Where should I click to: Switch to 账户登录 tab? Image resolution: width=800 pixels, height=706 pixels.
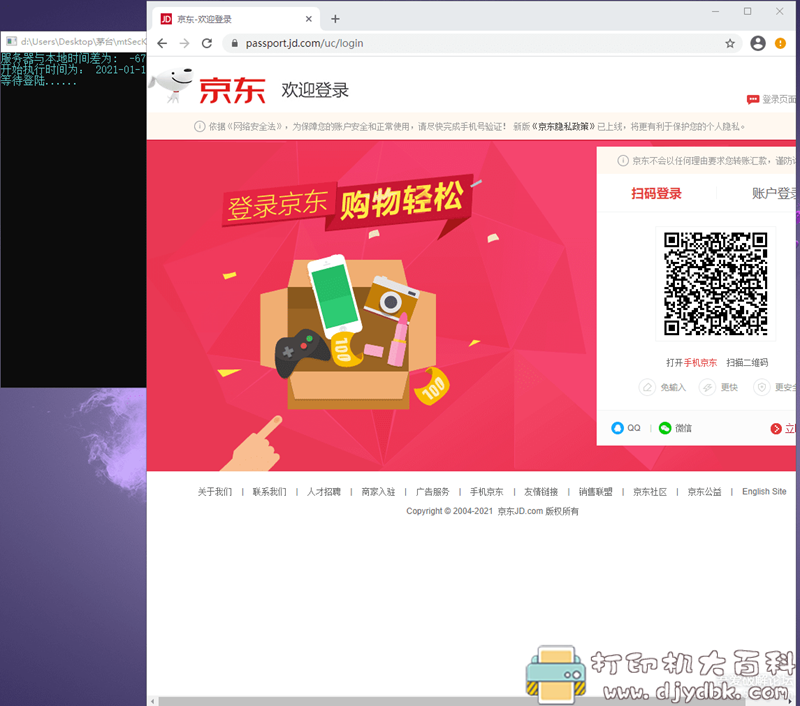click(x=773, y=193)
